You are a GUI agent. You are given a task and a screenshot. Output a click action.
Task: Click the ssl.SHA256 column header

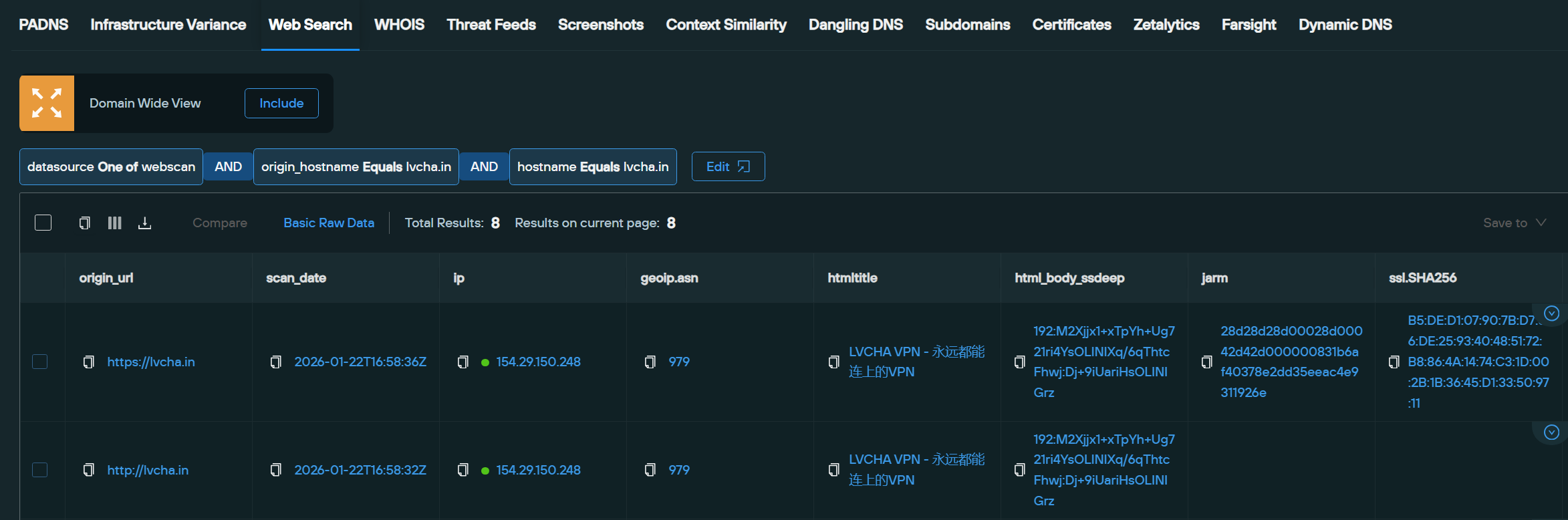tap(1422, 278)
